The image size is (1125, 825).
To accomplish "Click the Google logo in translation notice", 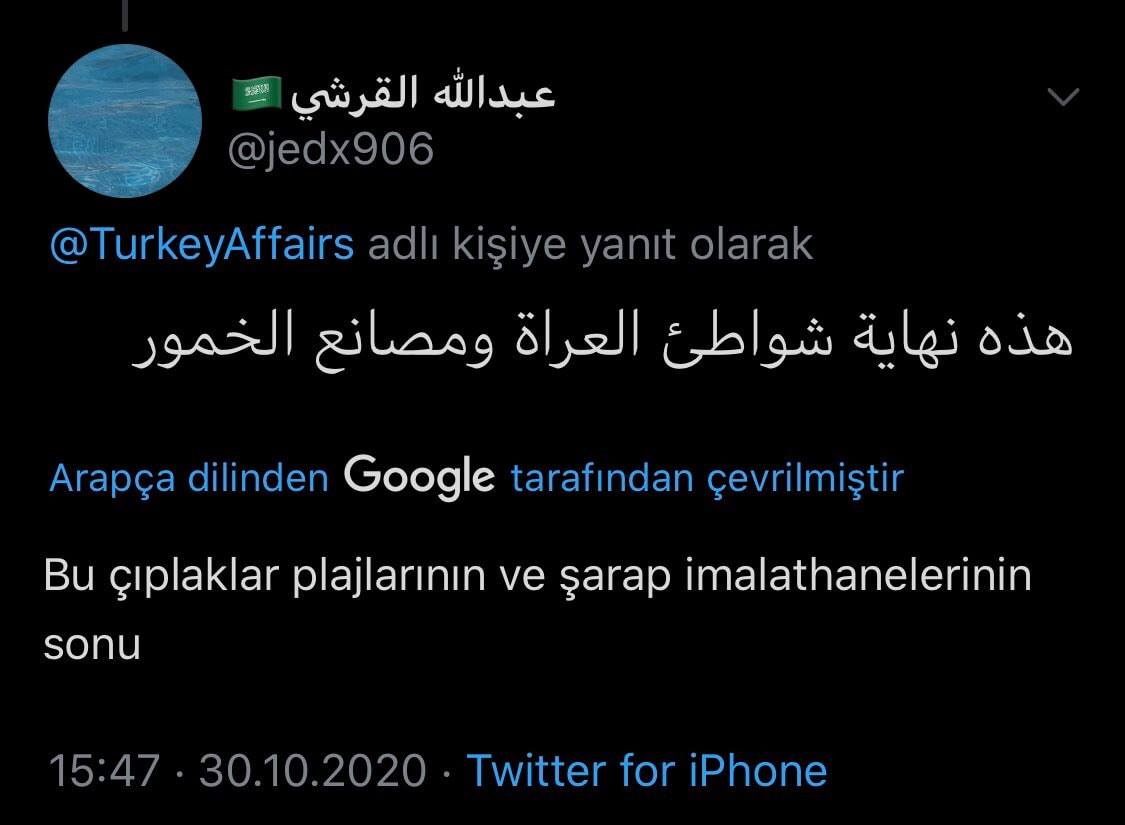I will (419, 476).
